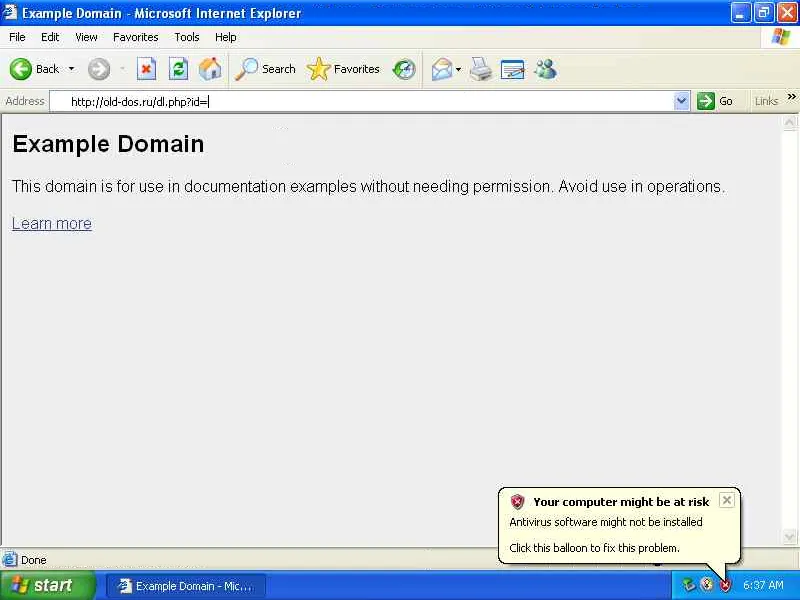
Task: Open the Search pane with magnifier
Action: pyautogui.click(x=265, y=69)
